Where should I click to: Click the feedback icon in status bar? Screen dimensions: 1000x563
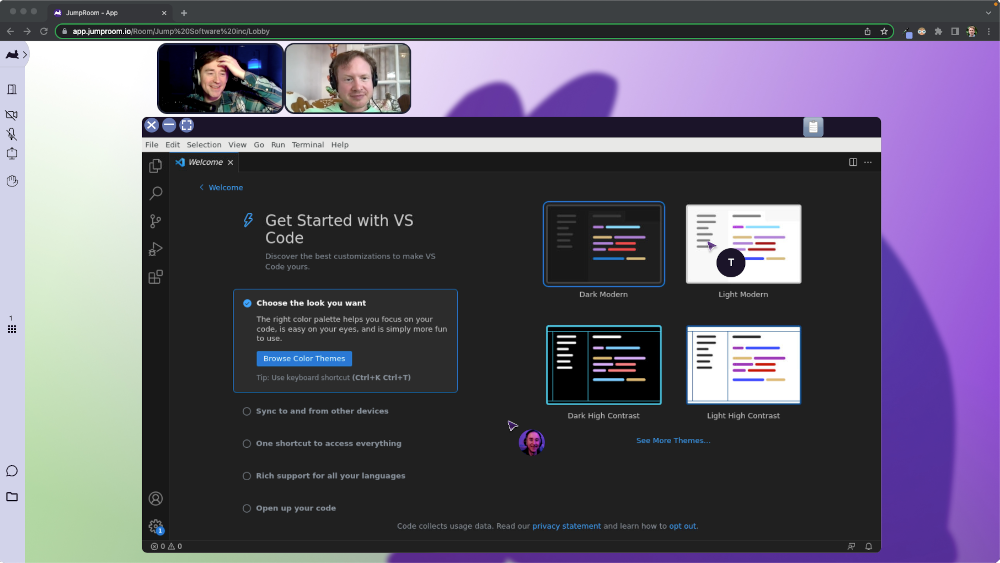tap(851, 546)
